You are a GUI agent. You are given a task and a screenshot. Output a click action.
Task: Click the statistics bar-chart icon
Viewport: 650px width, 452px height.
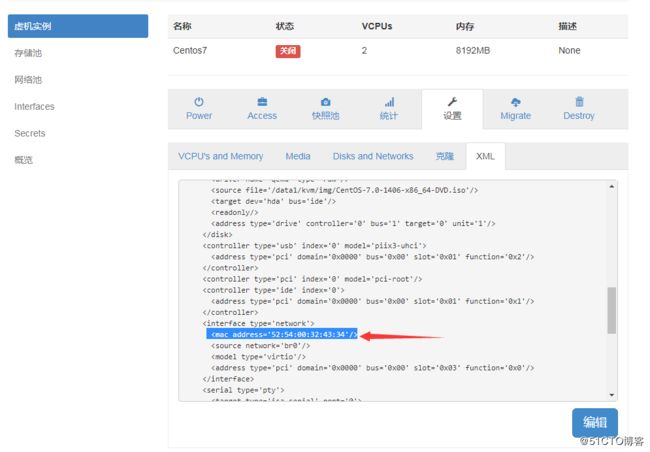tap(389, 102)
